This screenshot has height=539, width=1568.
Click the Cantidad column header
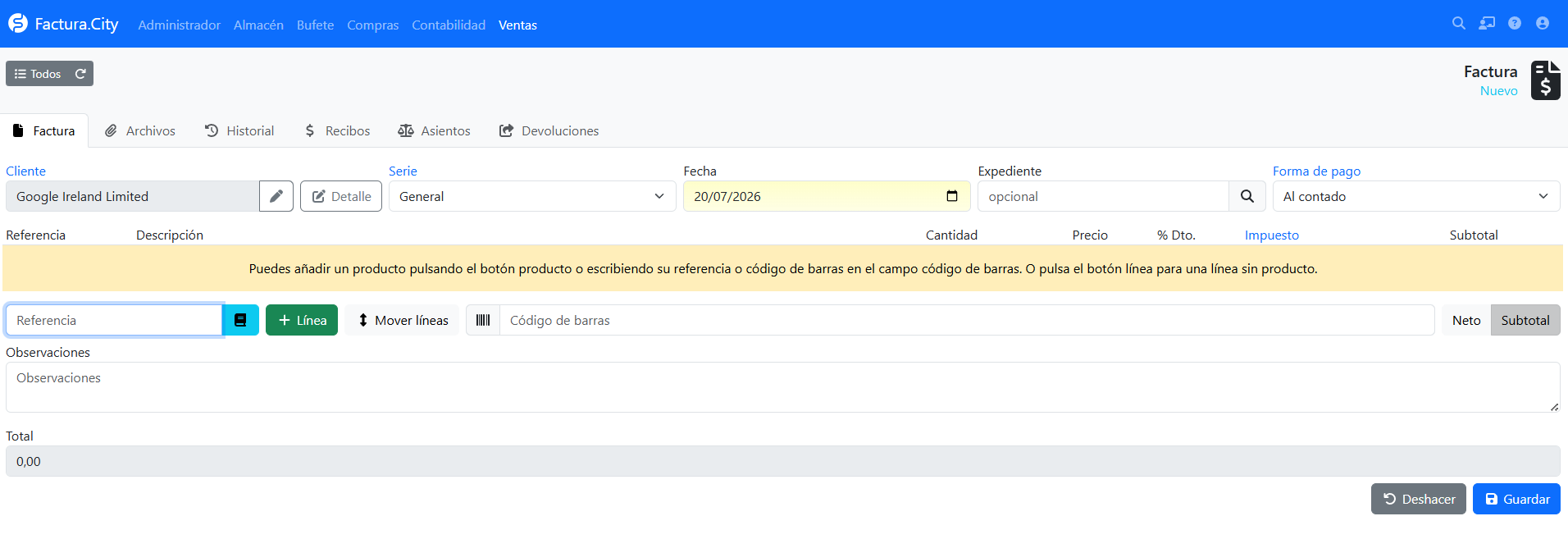(951, 235)
